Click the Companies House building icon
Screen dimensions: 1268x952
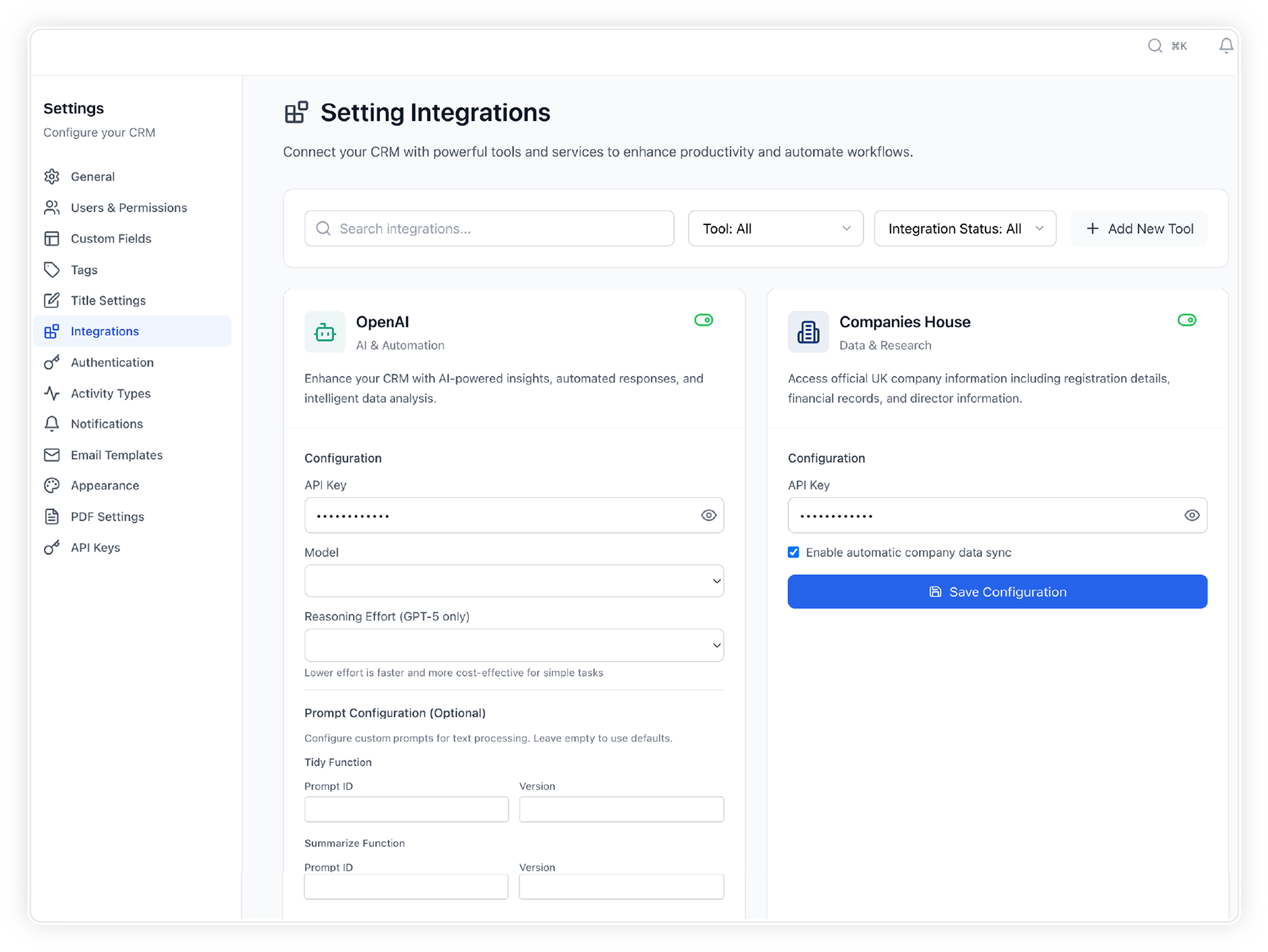coord(808,332)
